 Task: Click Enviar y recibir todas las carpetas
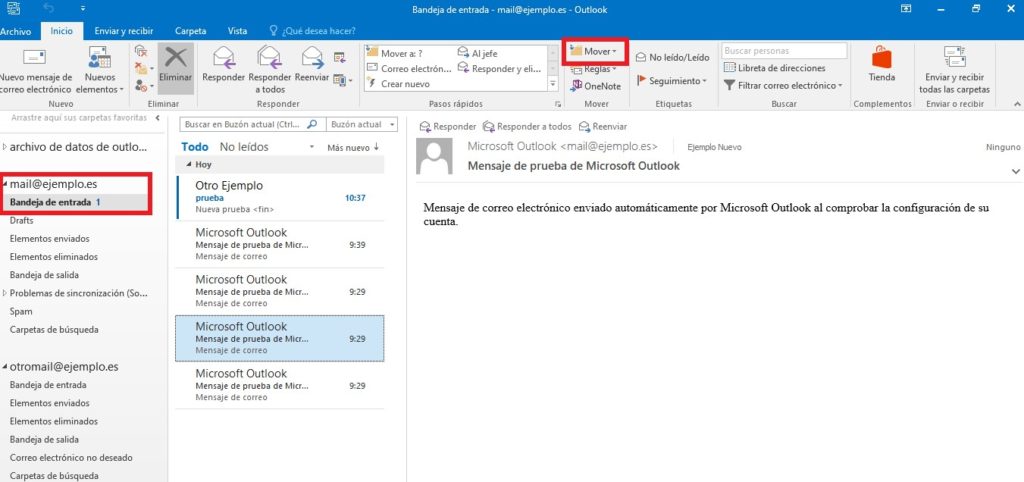pos(954,69)
